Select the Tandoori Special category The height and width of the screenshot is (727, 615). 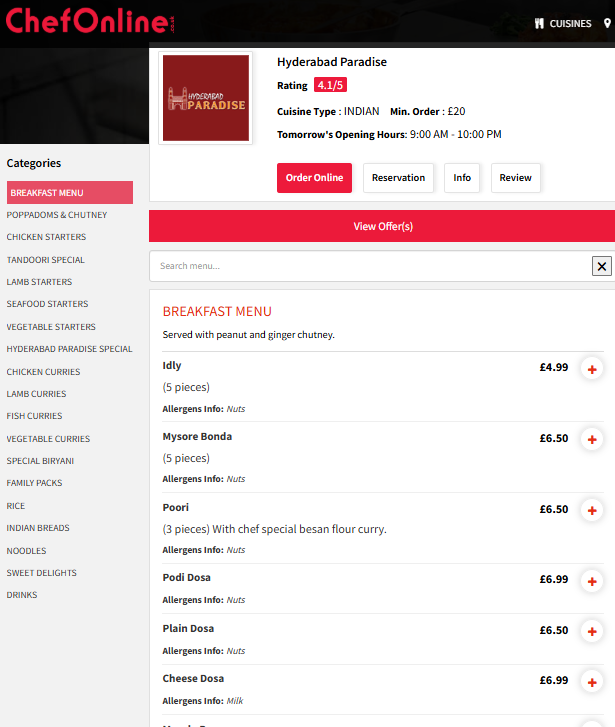45,260
